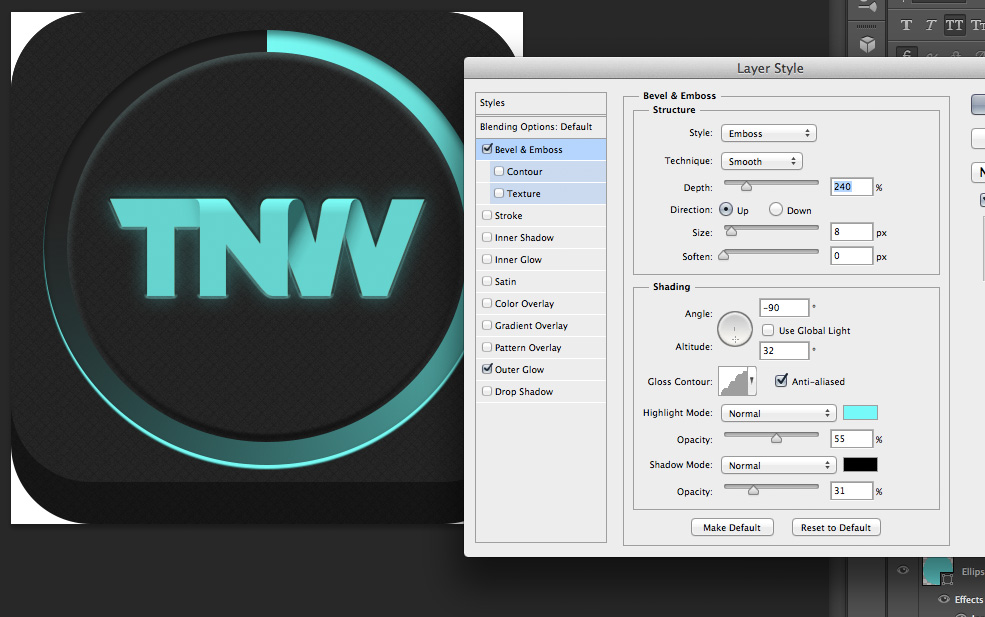Image resolution: width=985 pixels, height=617 pixels.
Task: Enable the Texture checkbox
Action: 499,193
